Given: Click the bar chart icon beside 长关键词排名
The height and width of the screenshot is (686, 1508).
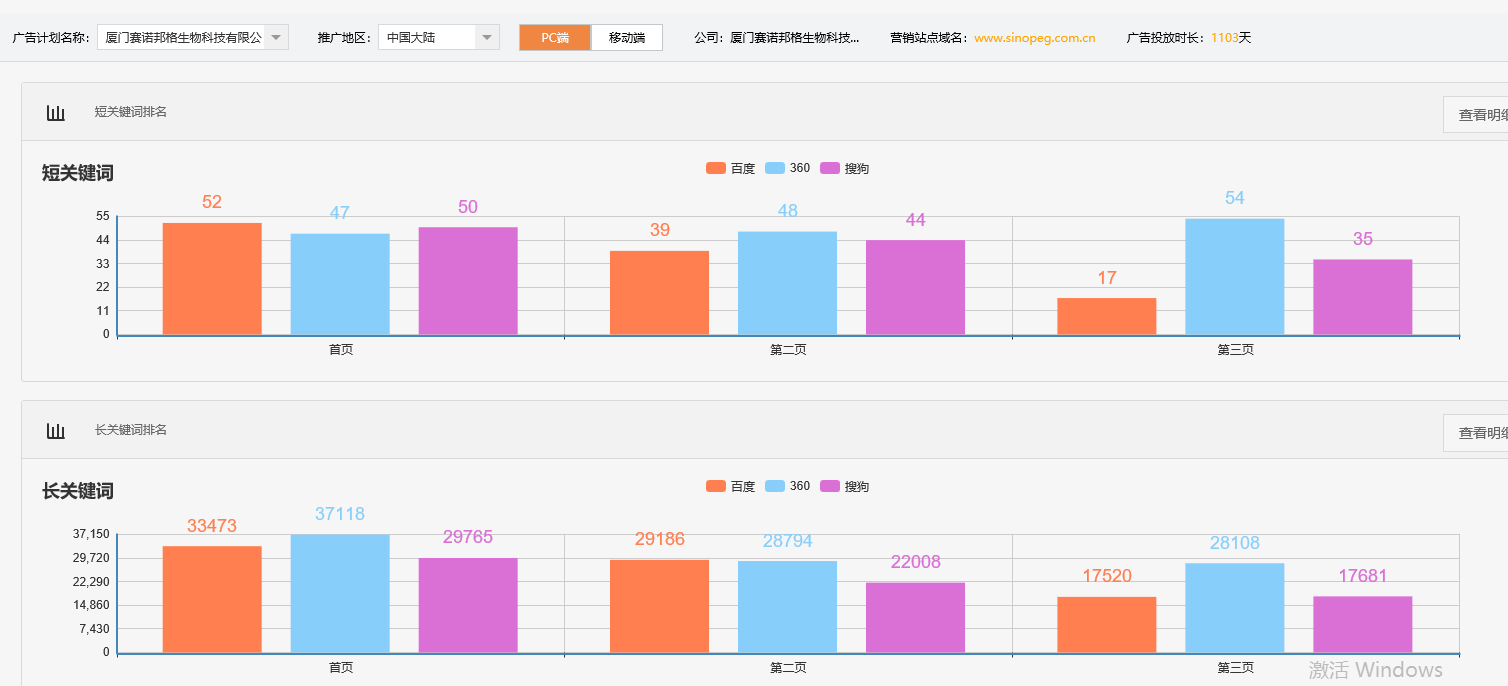Looking at the screenshot, I should [56, 431].
